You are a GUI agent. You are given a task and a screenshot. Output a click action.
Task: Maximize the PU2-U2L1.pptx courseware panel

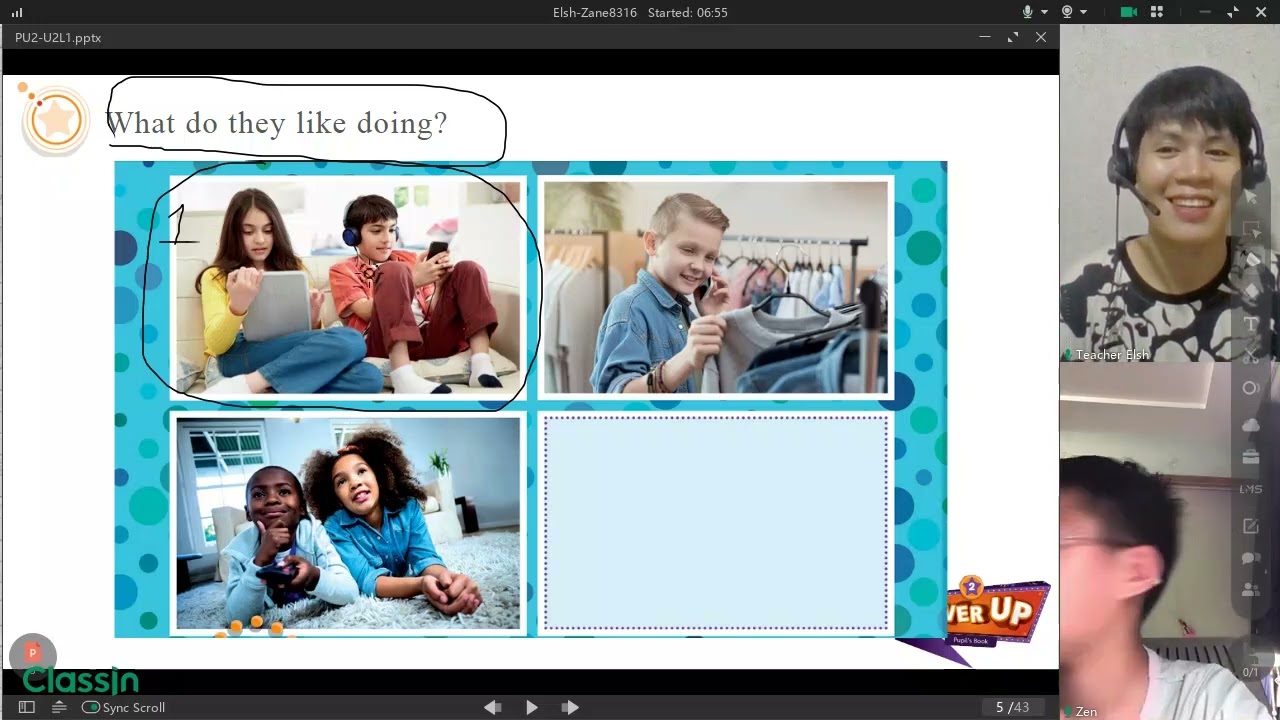pyautogui.click(x=1013, y=37)
